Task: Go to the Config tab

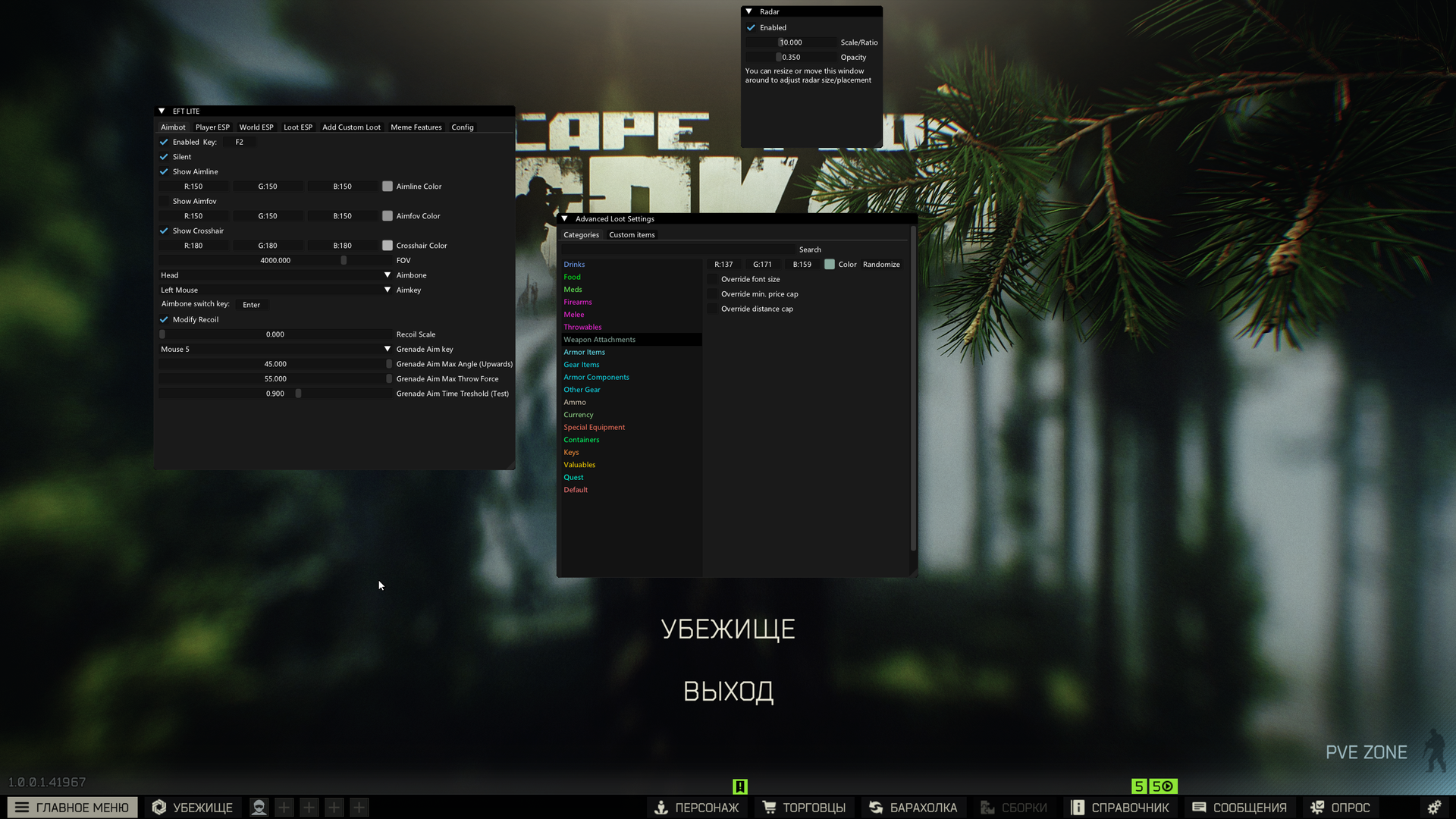Action: pyautogui.click(x=463, y=127)
